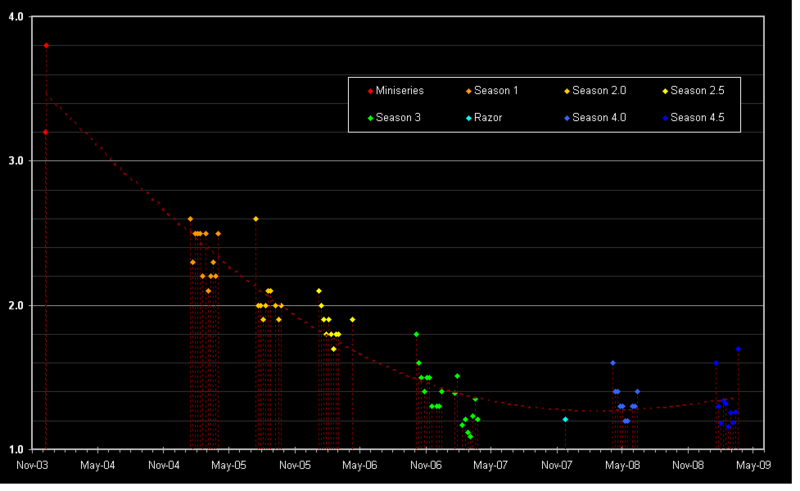This screenshot has width=800, height=491.
Task: Click the highest red Miniseries data point
Action: 46,45
